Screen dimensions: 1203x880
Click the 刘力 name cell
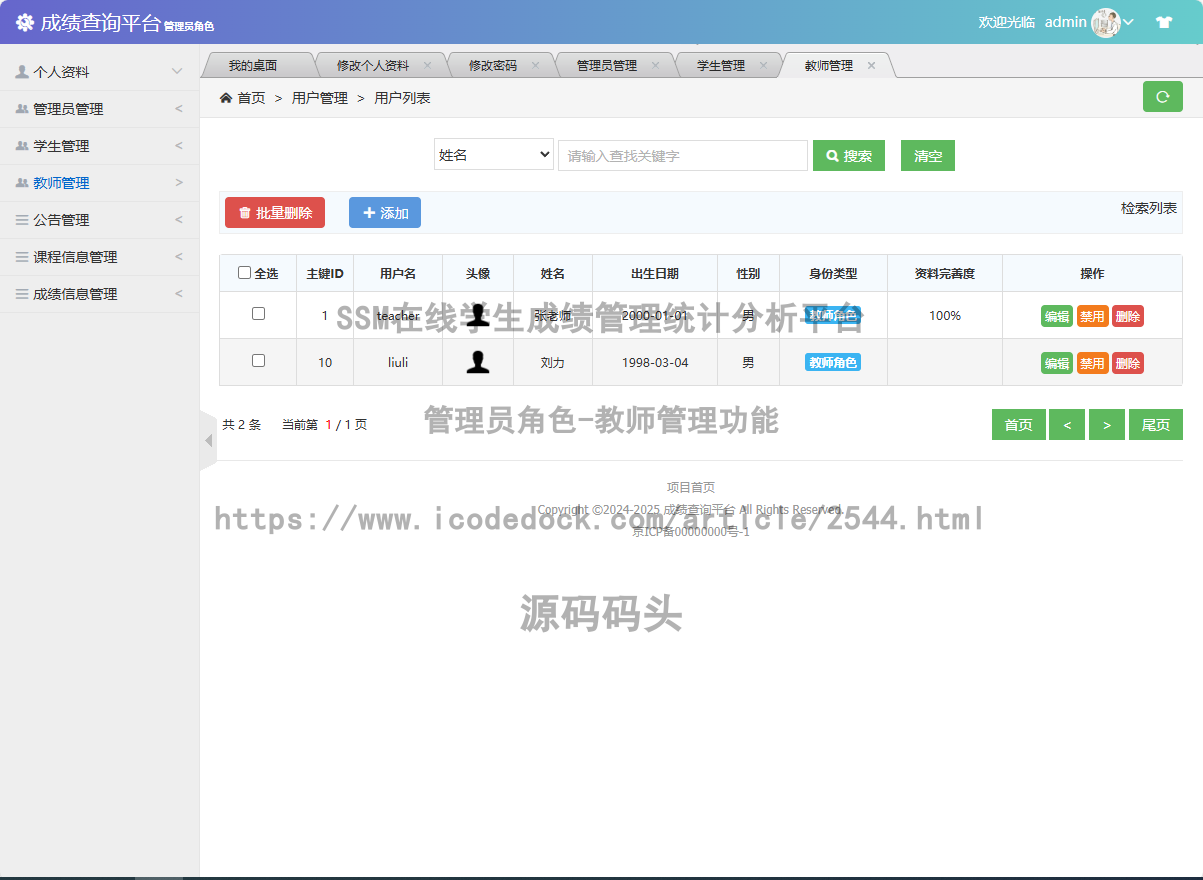(x=553, y=362)
